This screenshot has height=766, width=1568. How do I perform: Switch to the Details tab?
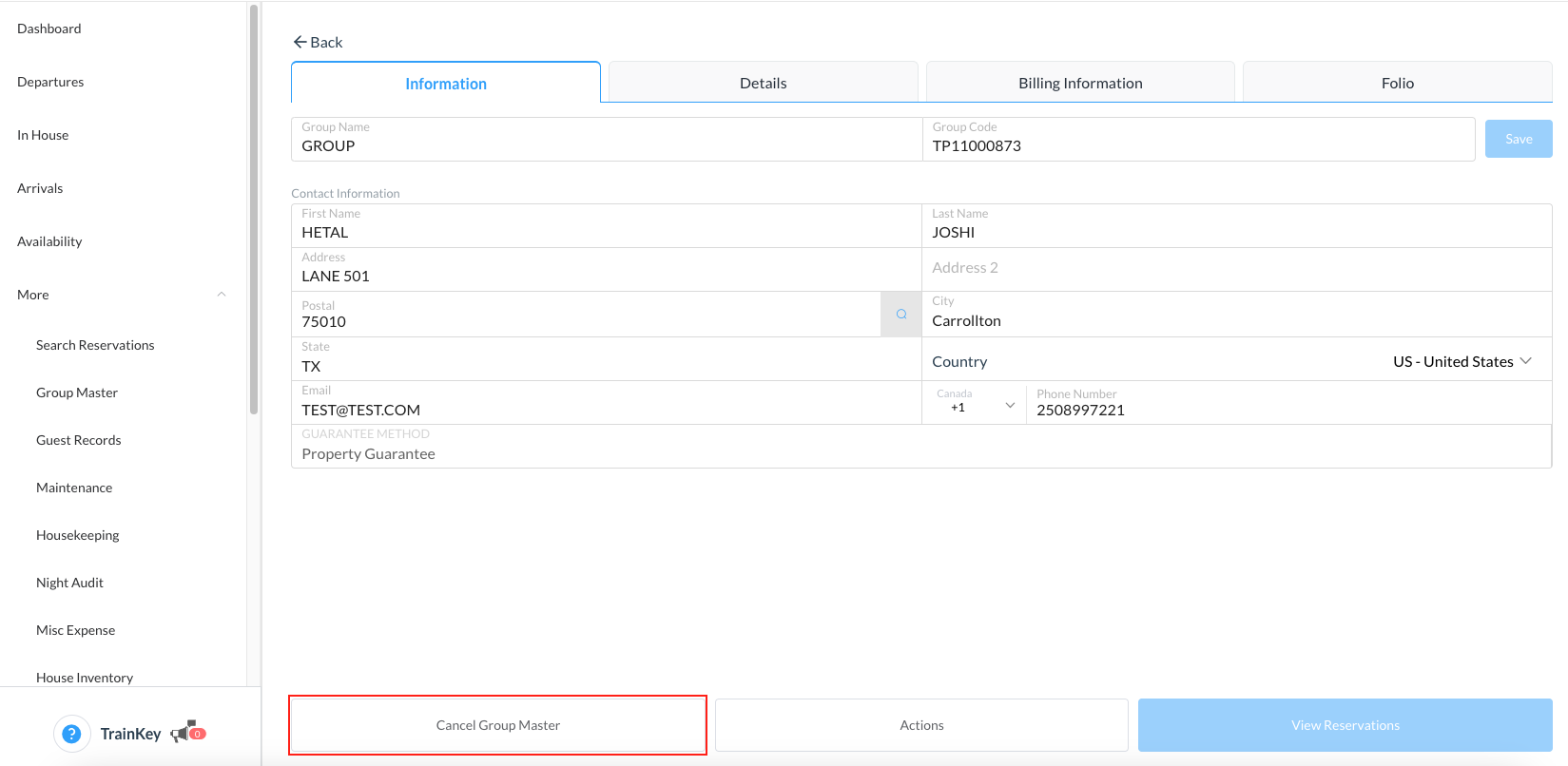(763, 84)
